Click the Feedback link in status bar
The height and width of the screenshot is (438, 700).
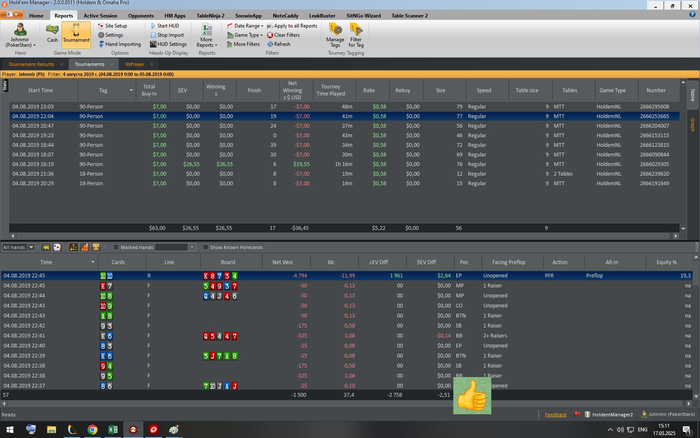pyautogui.click(x=555, y=415)
